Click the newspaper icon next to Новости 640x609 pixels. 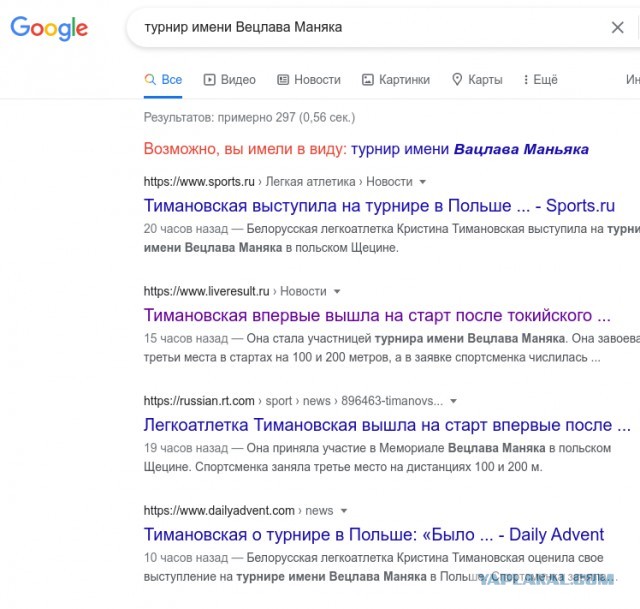click(283, 79)
